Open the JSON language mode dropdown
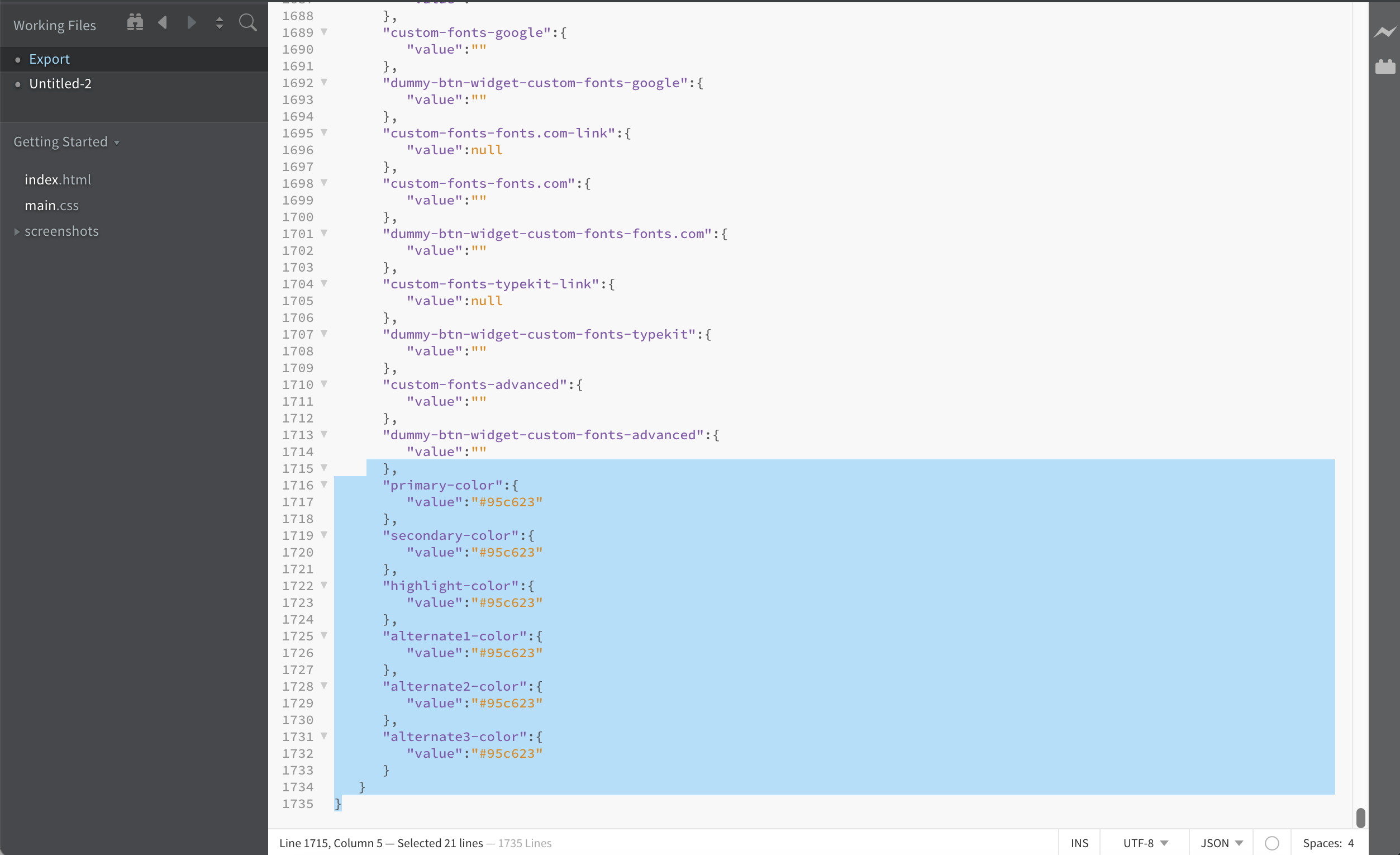Viewport: 1400px width, 855px height. (x=1222, y=843)
